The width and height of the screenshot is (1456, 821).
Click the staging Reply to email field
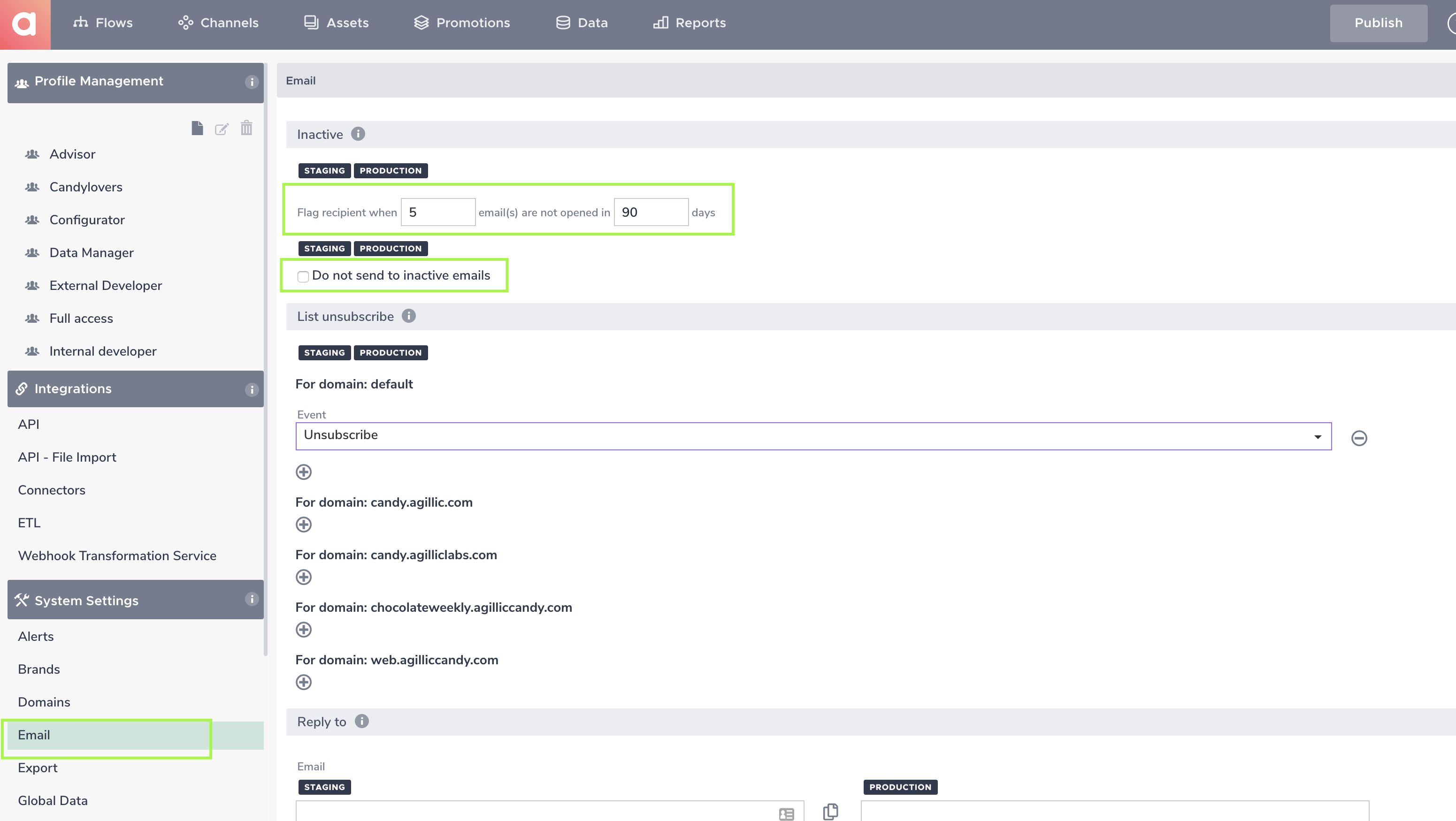click(549, 811)
